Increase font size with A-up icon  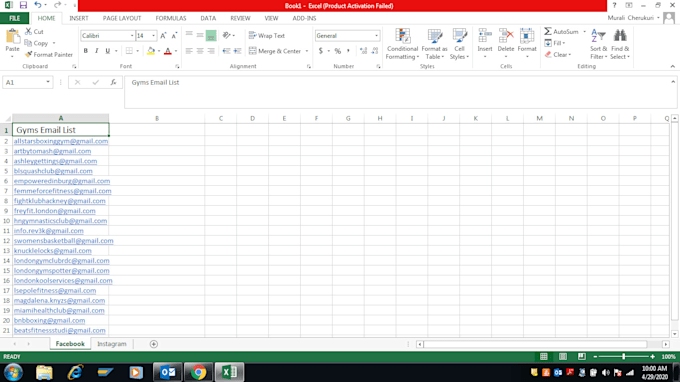pyautogui.click(x=163, y=36)
